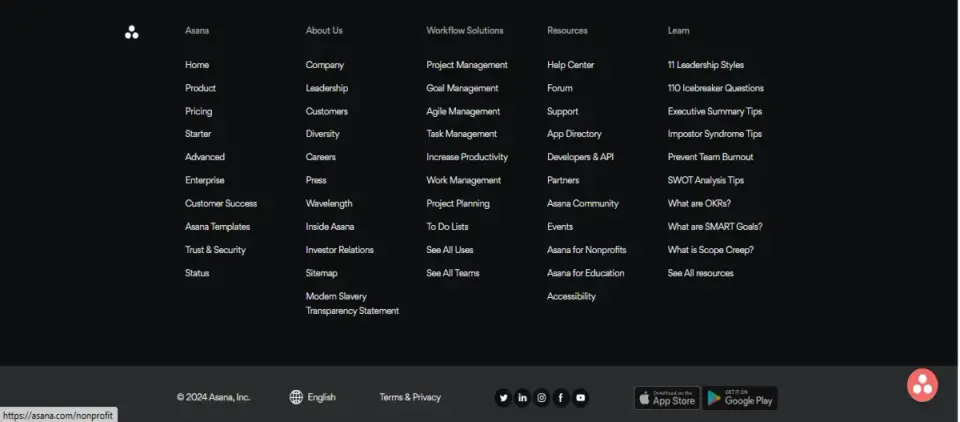Open Asana for Education link
This screenshot has height=422, width=960.
click(x=586, y=273)
